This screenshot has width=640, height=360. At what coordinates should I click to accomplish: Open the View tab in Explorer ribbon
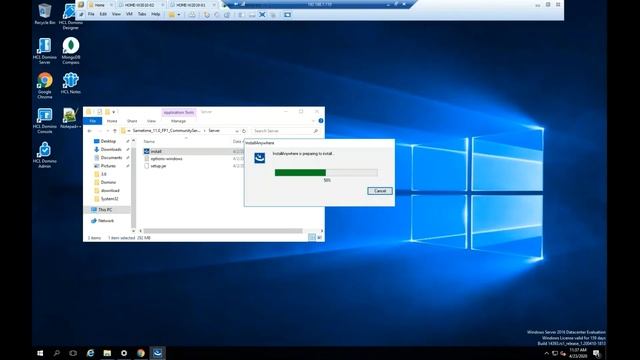pos(151,121)
